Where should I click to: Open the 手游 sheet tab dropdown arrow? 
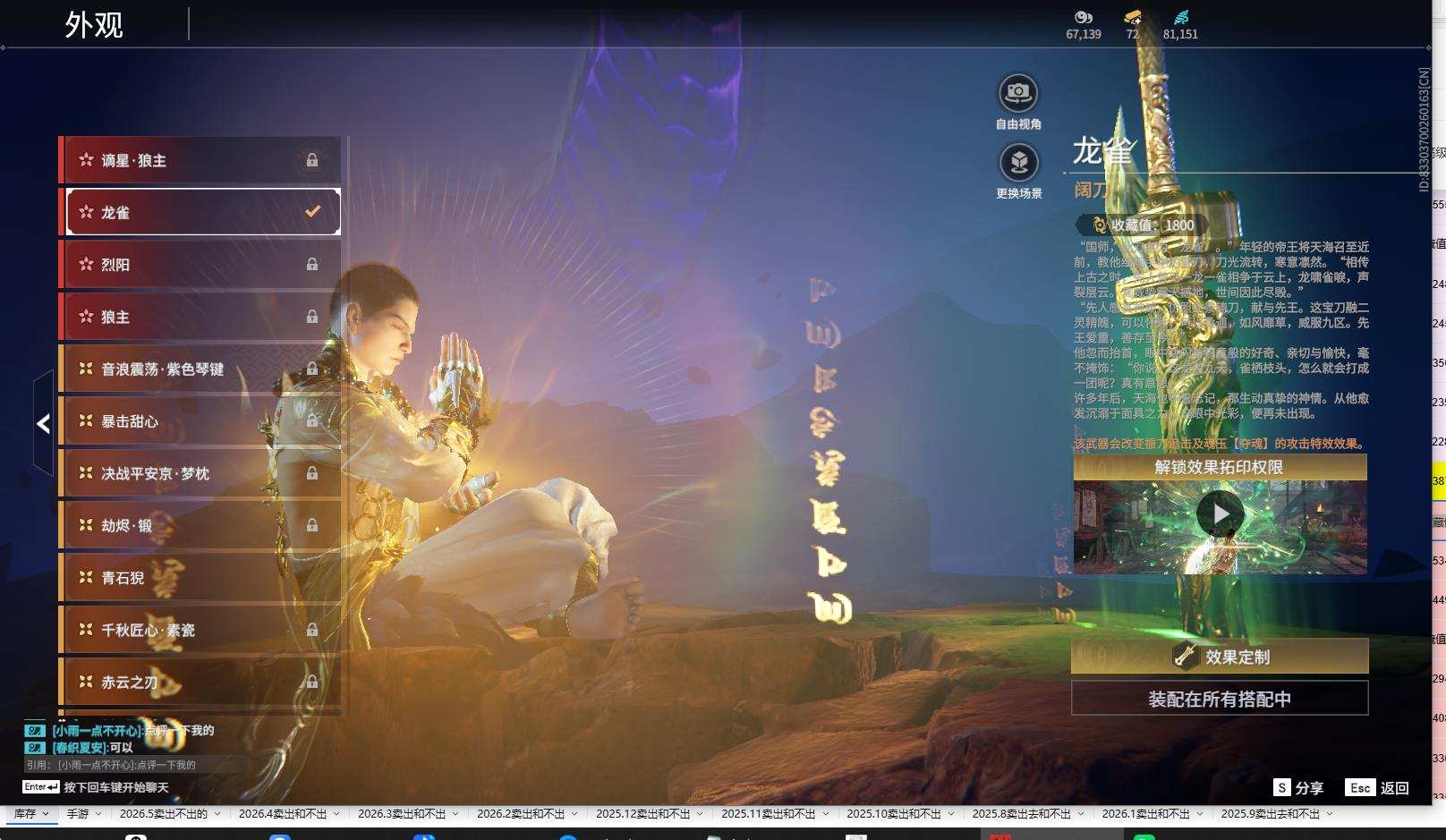coord(98,814)
